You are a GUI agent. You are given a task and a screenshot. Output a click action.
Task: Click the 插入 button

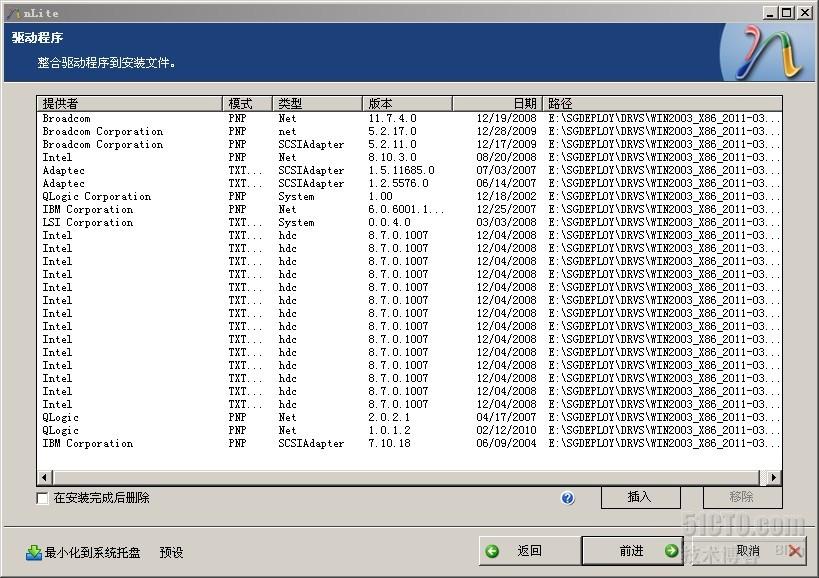pyautogui.click(x=640, y=497)
